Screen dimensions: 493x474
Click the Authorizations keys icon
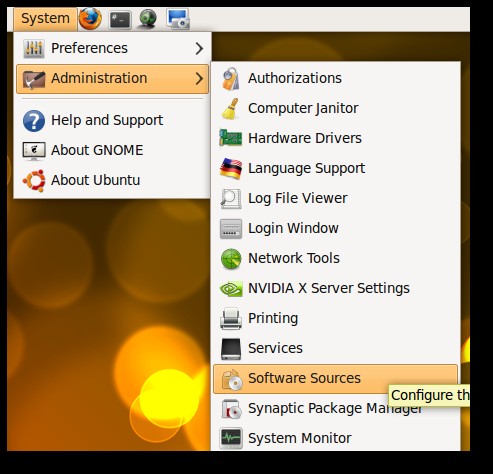(231, 79)
